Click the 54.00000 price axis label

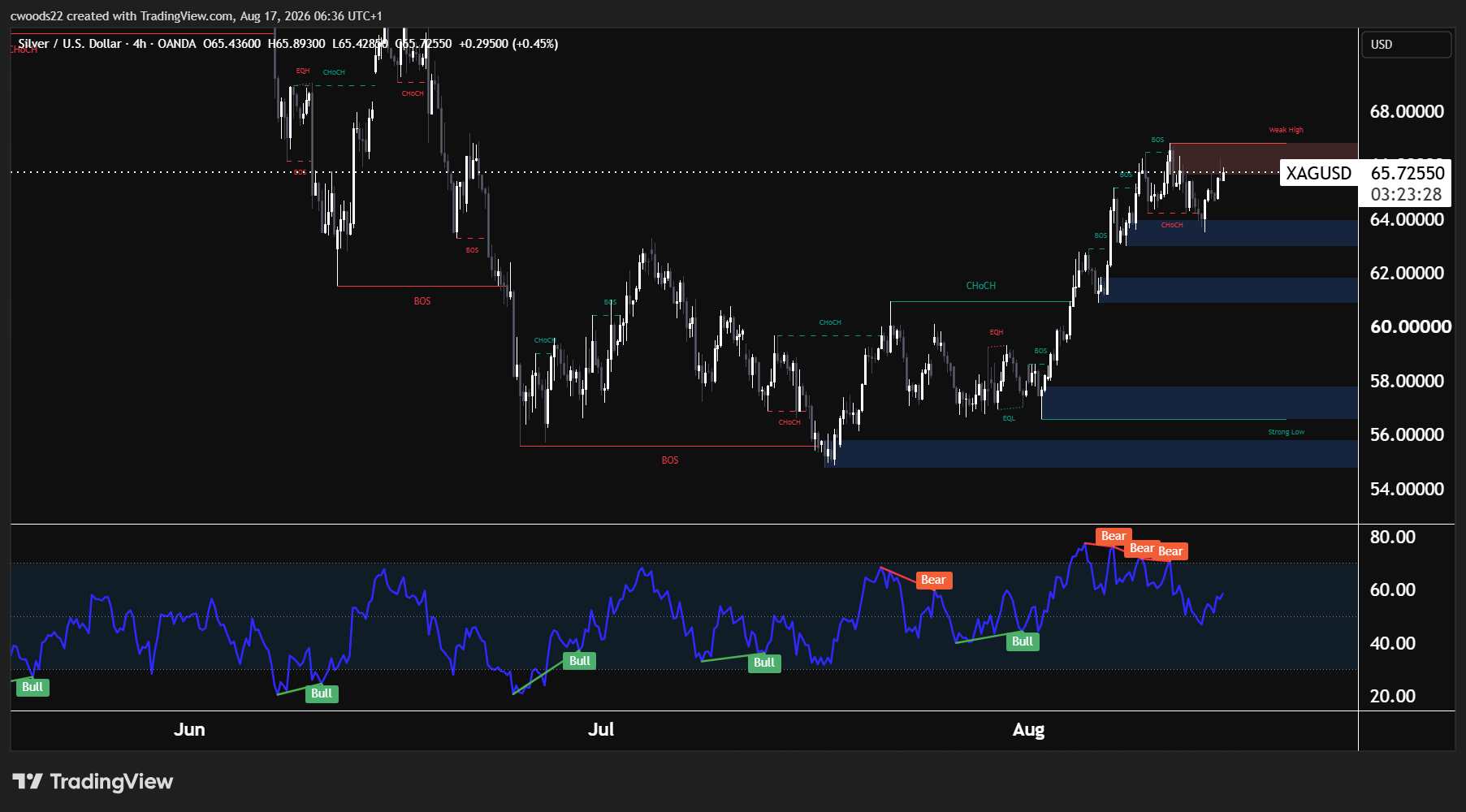point(1407,489)
